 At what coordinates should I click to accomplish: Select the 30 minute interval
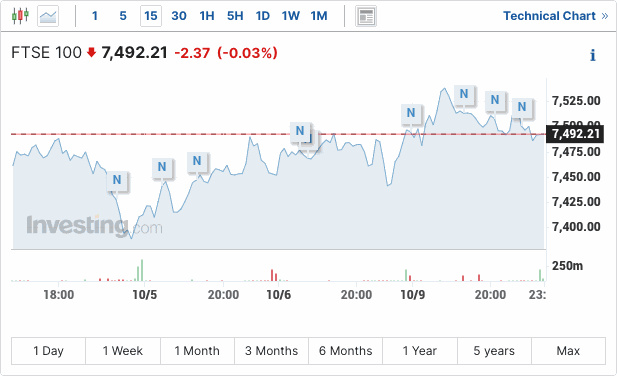(179, 16)
